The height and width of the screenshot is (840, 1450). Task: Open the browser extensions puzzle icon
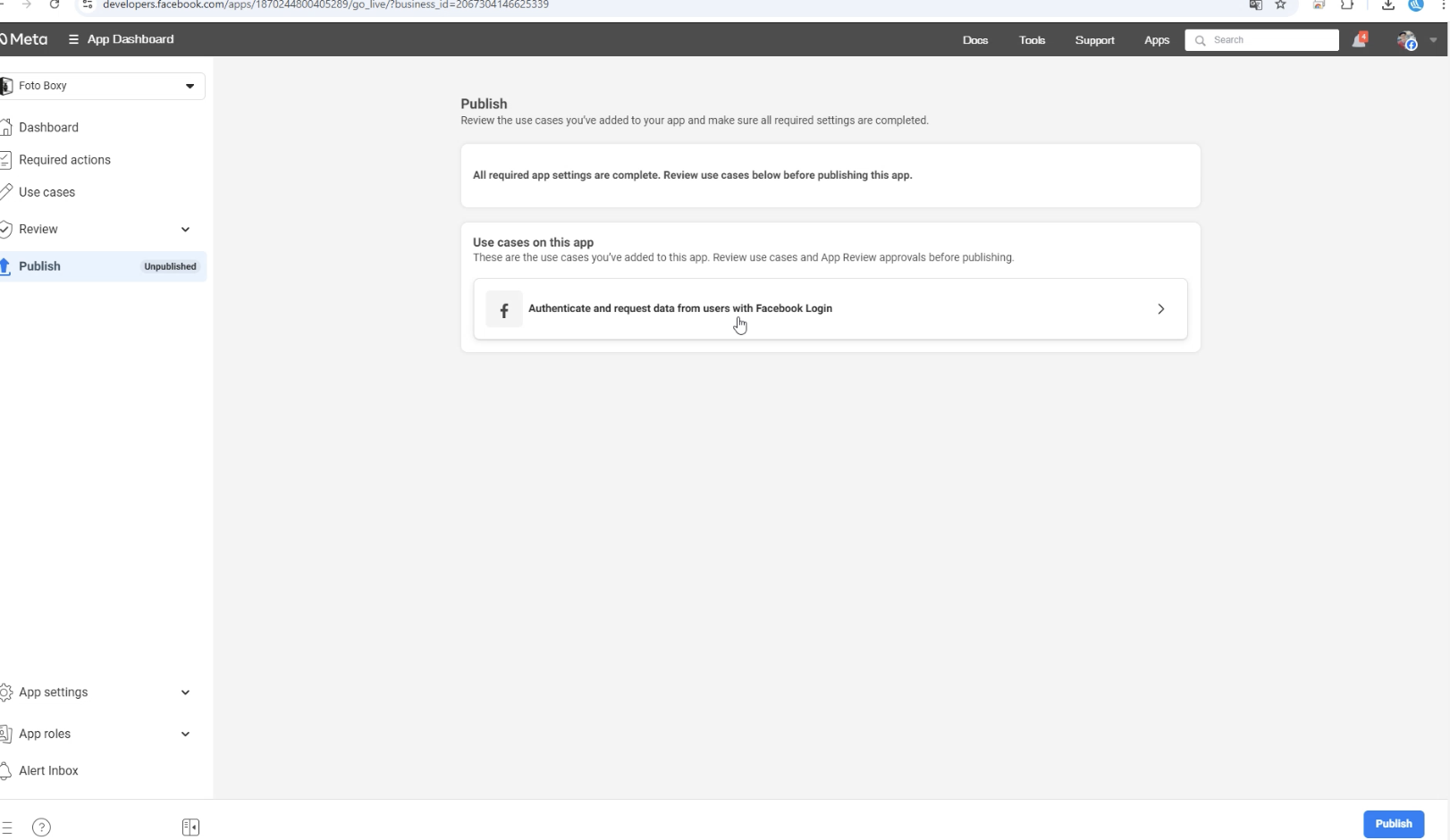(1347, 5)
